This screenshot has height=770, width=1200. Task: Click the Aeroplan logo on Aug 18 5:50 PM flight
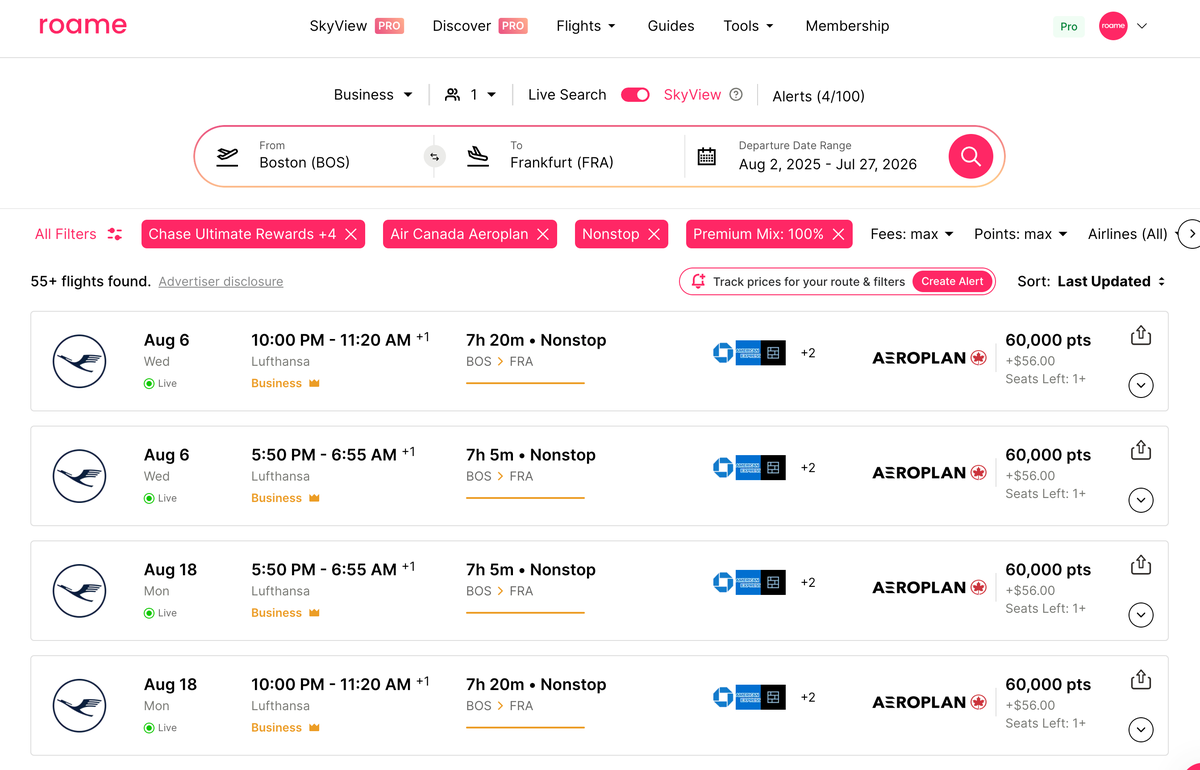tap(929, 588)
